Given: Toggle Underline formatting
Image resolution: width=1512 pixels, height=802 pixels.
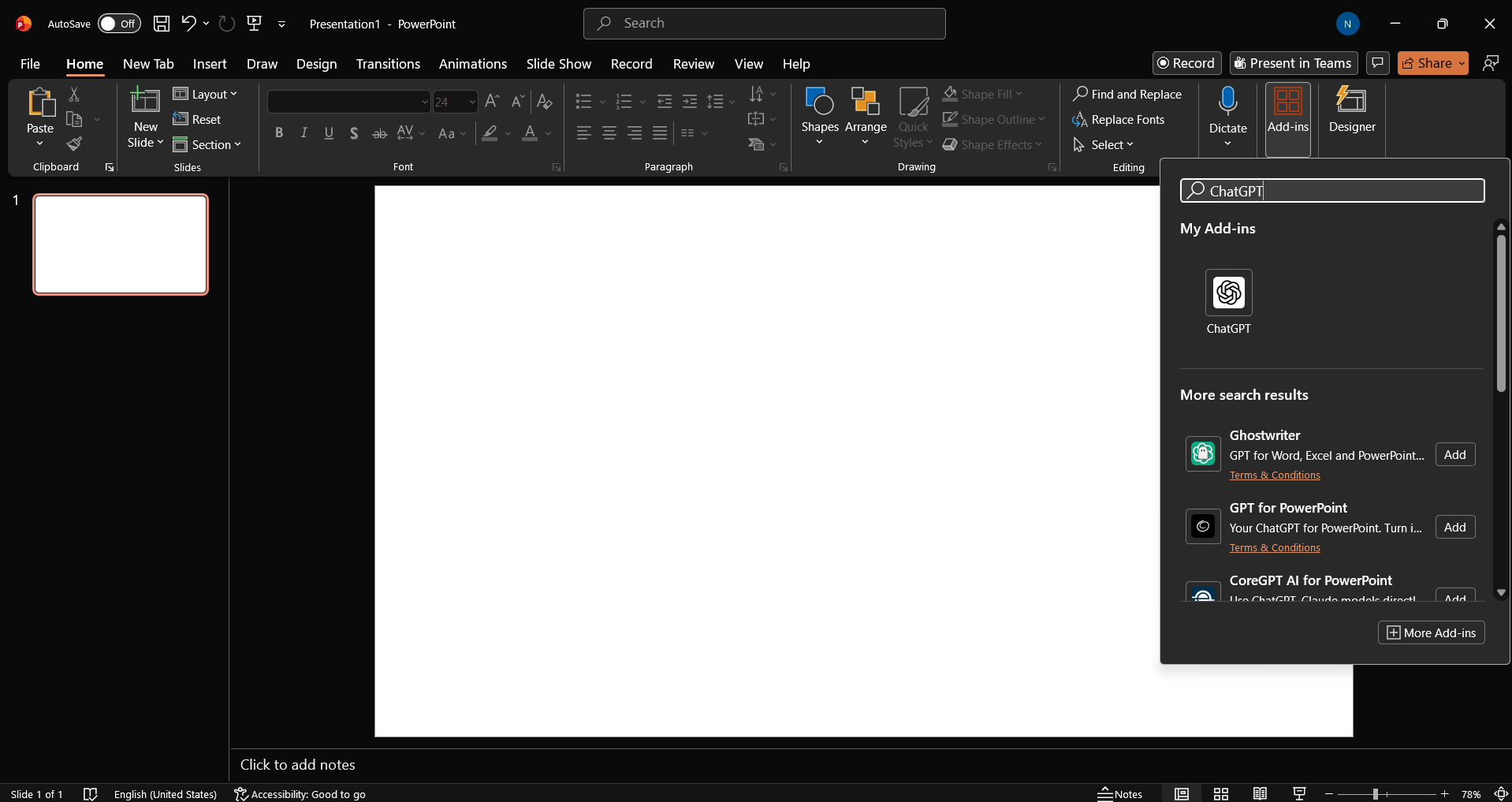Looking at the screenshot, I should [329, 133].
